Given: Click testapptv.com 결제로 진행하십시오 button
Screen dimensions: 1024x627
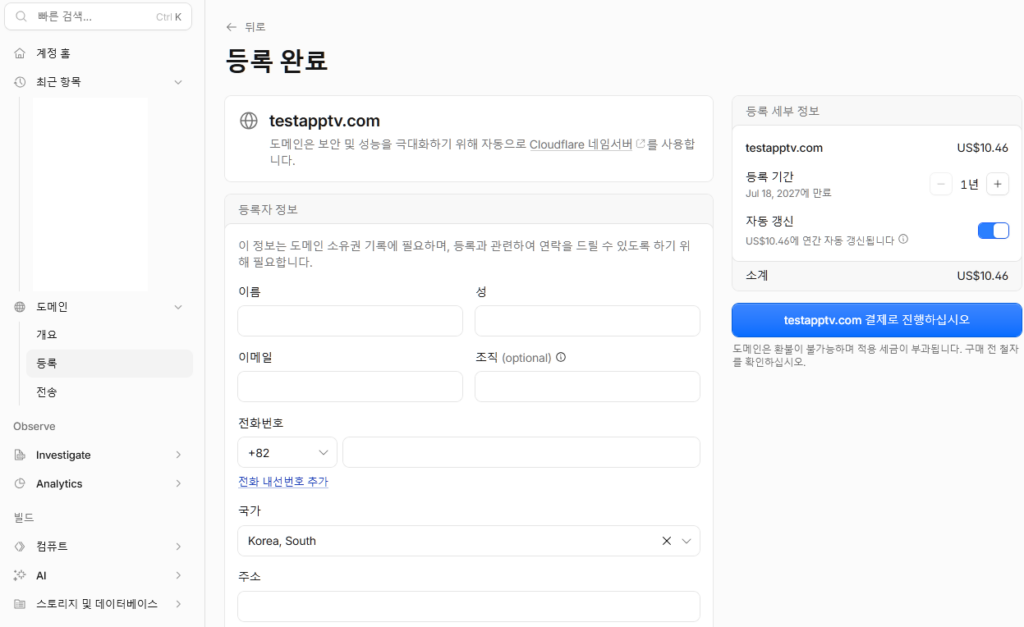Looking at the screenshot, I should pyautogui.click(x=876, y=320).
